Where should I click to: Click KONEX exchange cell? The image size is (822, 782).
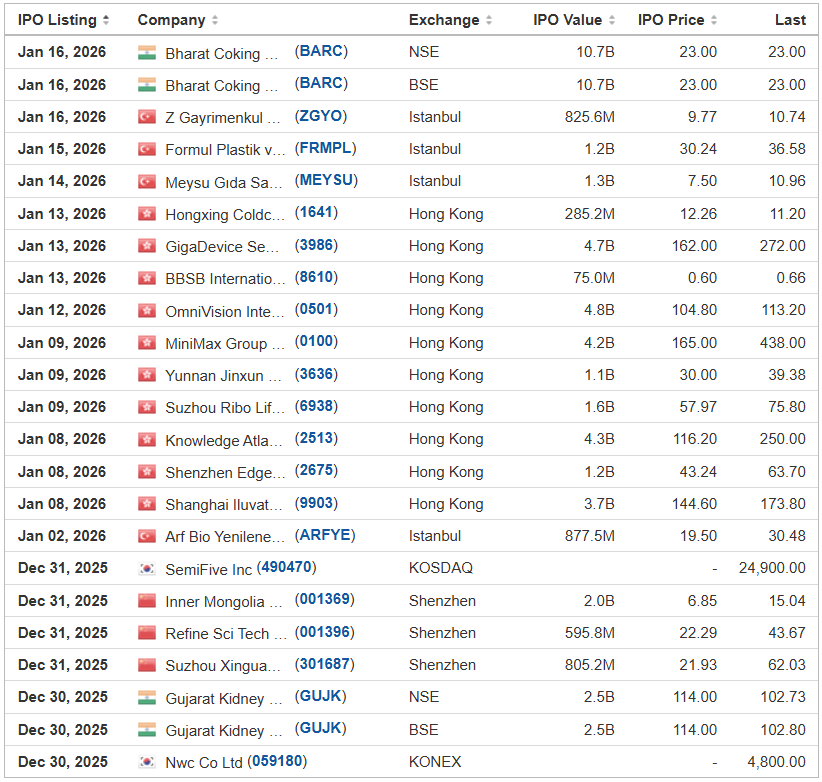[435, 762]
